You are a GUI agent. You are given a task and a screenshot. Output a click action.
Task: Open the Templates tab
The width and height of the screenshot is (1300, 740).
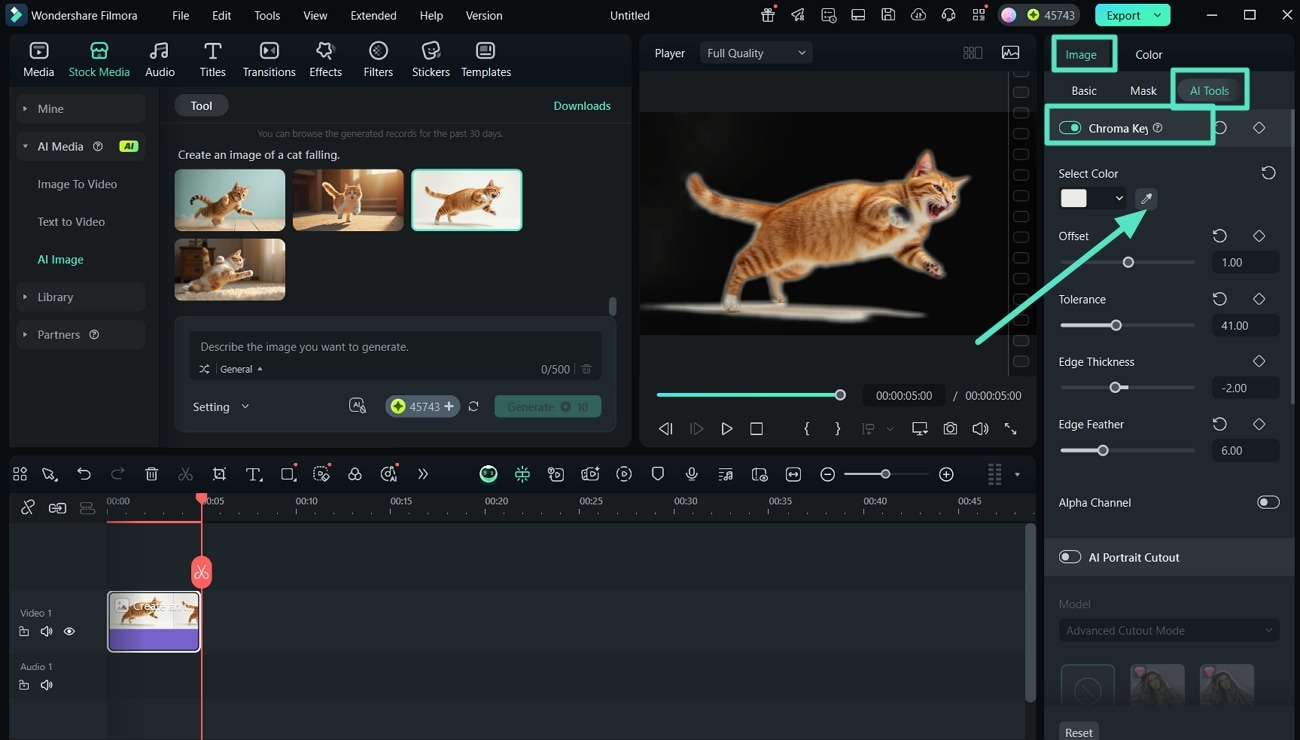pos(486,60)
